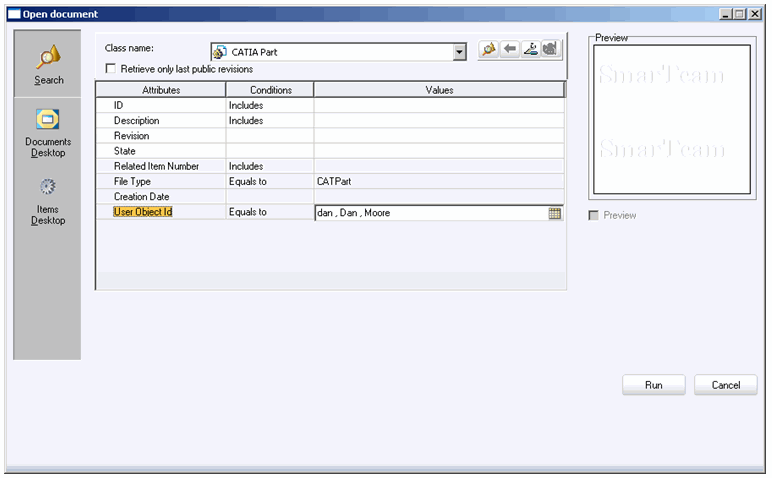Click the Includes condition for Related Item Number
Screen dimensions: 772x478
[x=270, y=166]
